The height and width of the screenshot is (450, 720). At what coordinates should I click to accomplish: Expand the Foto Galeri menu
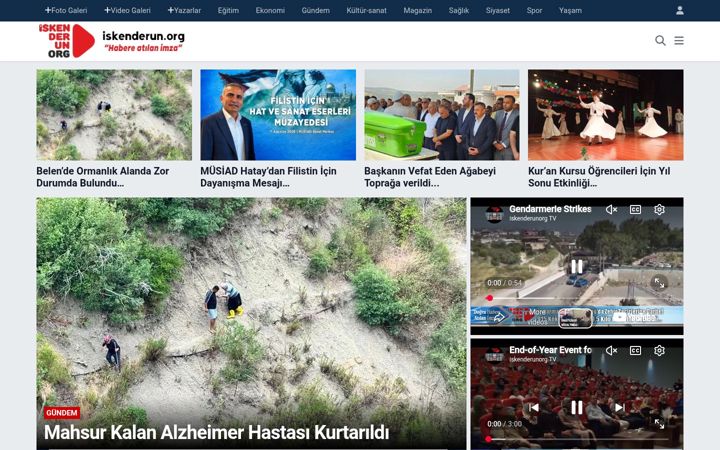[x=66, y=10]
